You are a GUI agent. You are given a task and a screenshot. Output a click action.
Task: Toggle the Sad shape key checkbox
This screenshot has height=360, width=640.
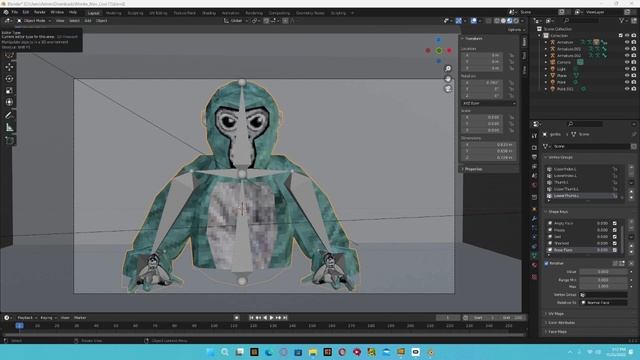pyautogui.click(x=615, y=237)
